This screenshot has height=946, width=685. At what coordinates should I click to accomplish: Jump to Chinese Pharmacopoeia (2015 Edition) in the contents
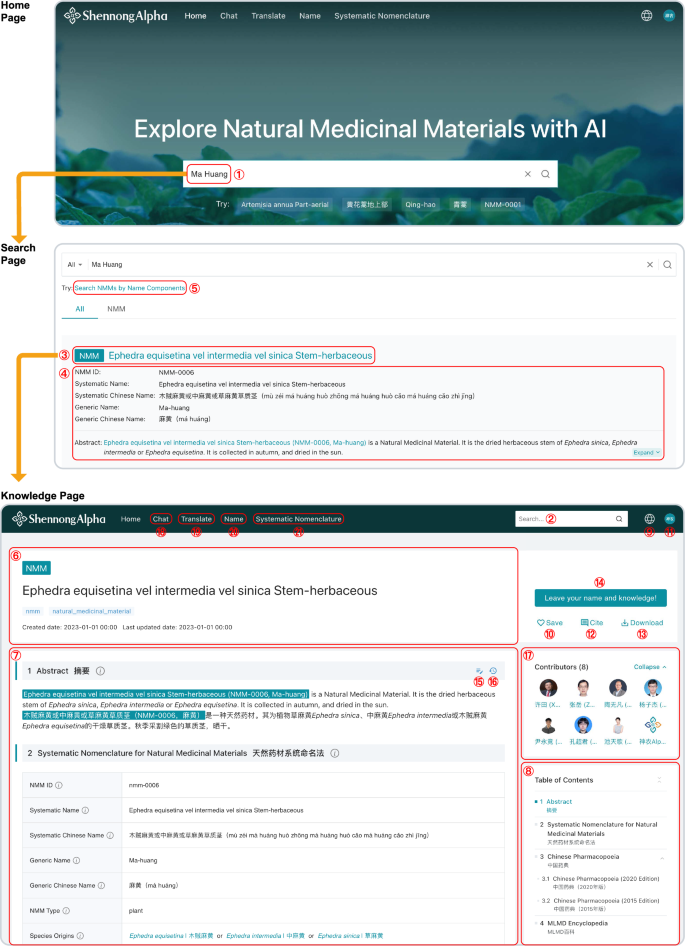(606, 901)
